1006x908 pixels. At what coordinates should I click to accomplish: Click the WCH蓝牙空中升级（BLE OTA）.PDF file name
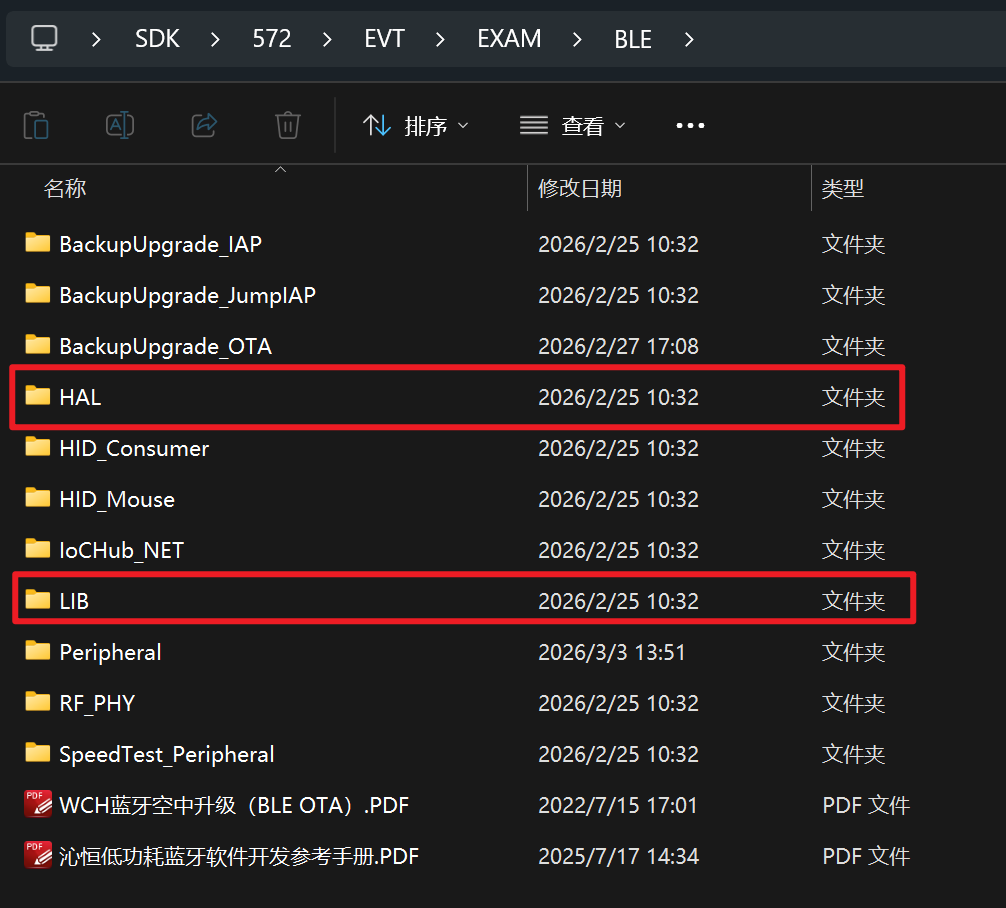234,805
